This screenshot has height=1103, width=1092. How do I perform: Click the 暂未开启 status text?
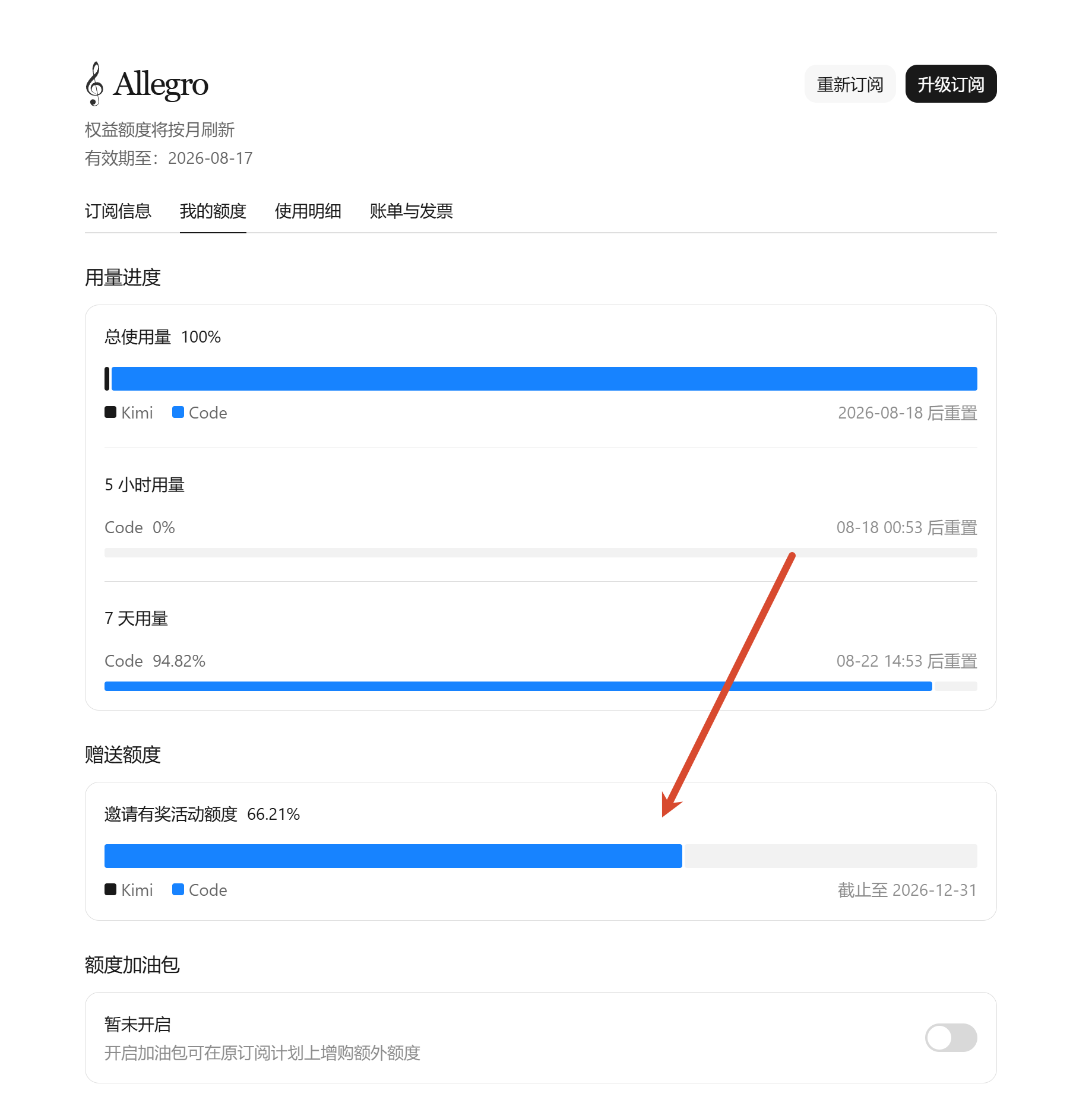tap(138, 1025)
